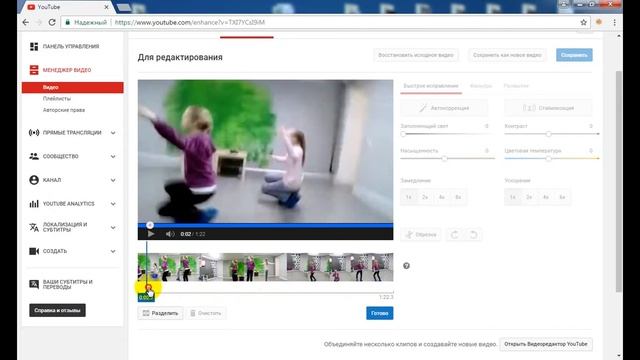Select Видео in the sidebar
The width and height of the screenshot is (640, 360).
[73, 87]
